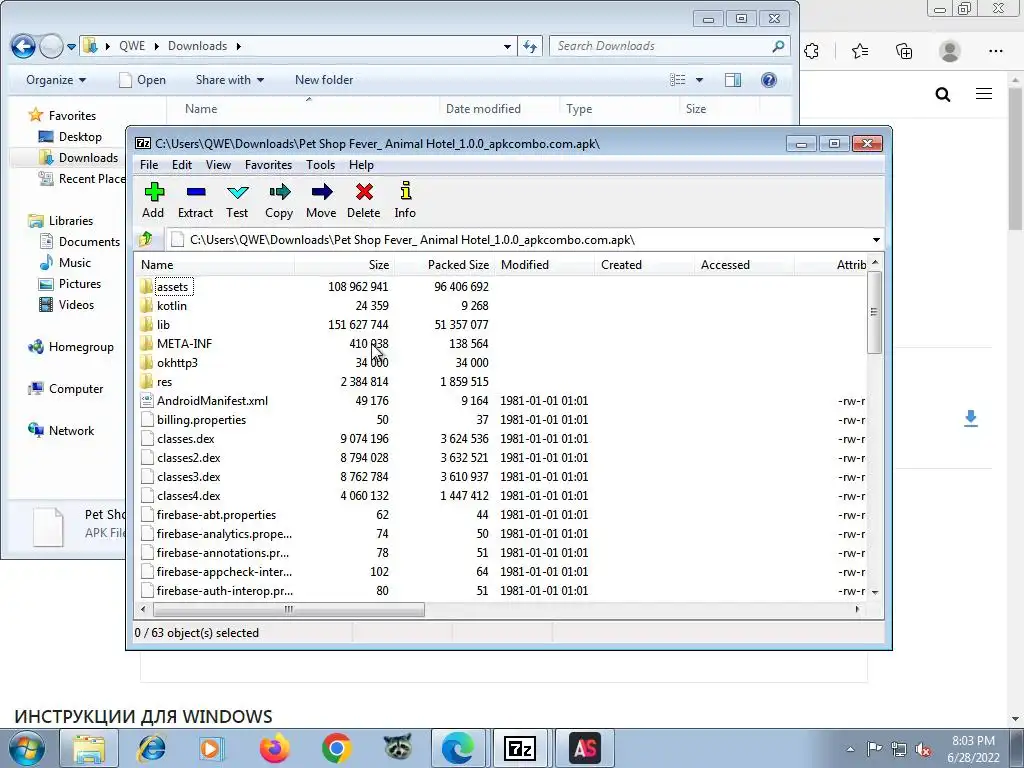Click the 7-Zip vertical scrollbar thumb
Screen dimensions: 1024x768
(x=874, y=312)
